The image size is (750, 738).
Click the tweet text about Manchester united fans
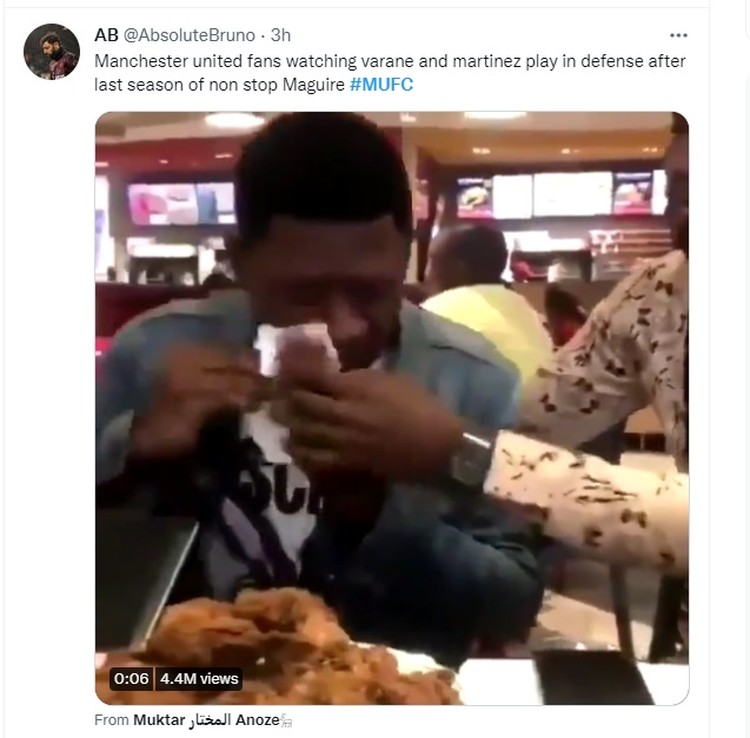point(390,61)
